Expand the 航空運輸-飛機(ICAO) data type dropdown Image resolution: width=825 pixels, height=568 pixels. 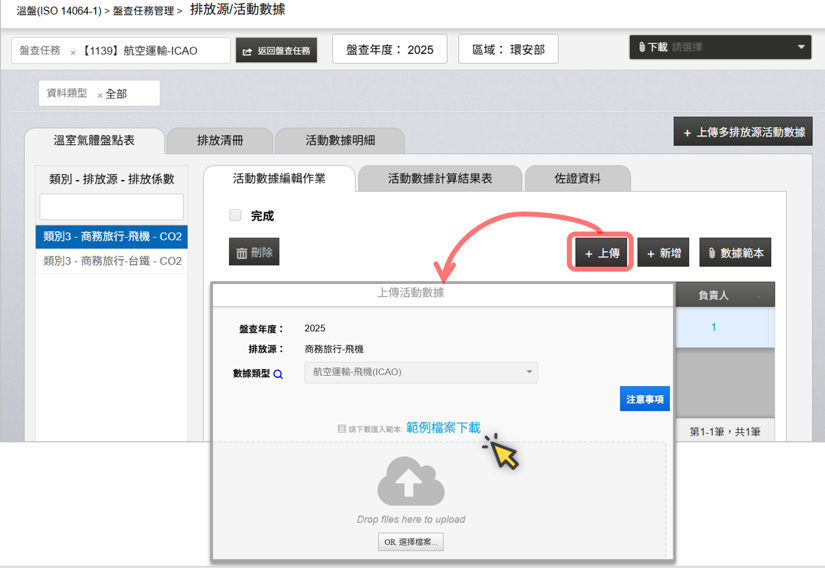coord(421,372)
